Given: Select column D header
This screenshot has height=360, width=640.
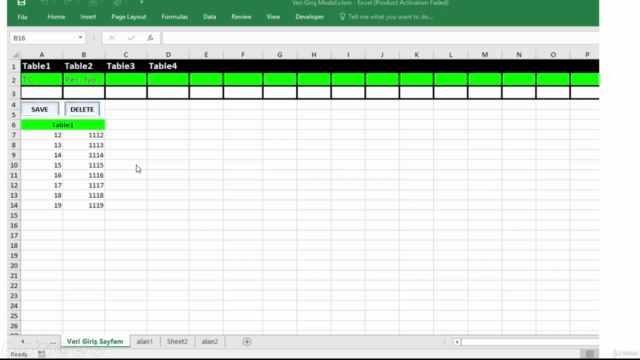Looking at the screenshot, I should tap(168, 54).
